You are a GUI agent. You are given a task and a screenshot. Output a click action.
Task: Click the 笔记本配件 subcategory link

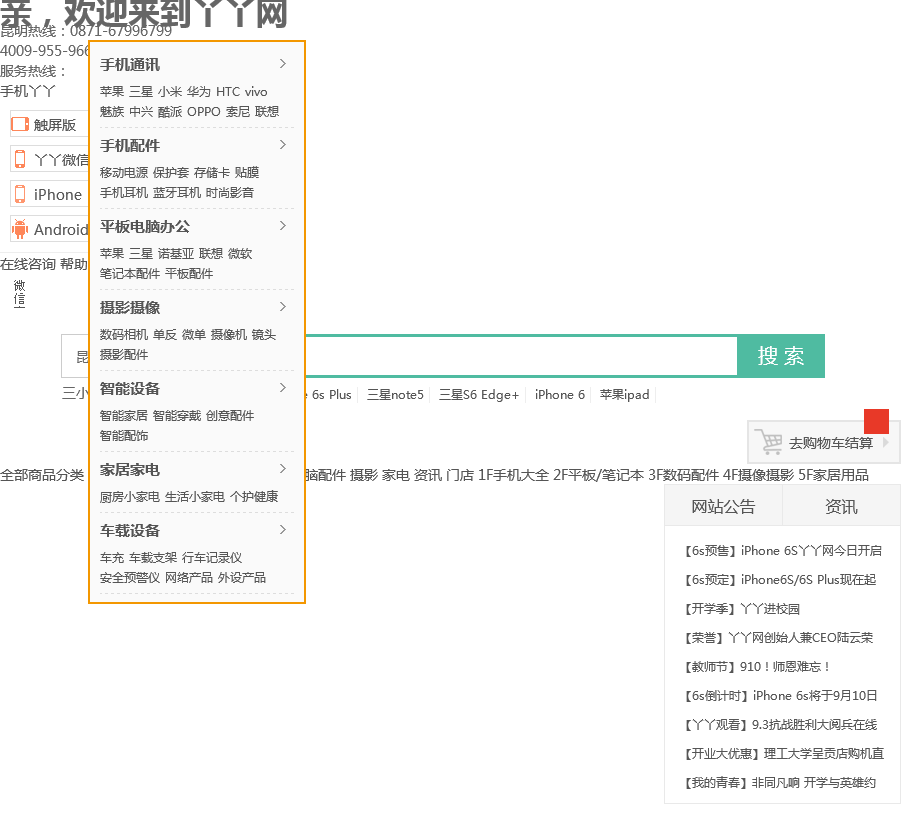(130, 274)
